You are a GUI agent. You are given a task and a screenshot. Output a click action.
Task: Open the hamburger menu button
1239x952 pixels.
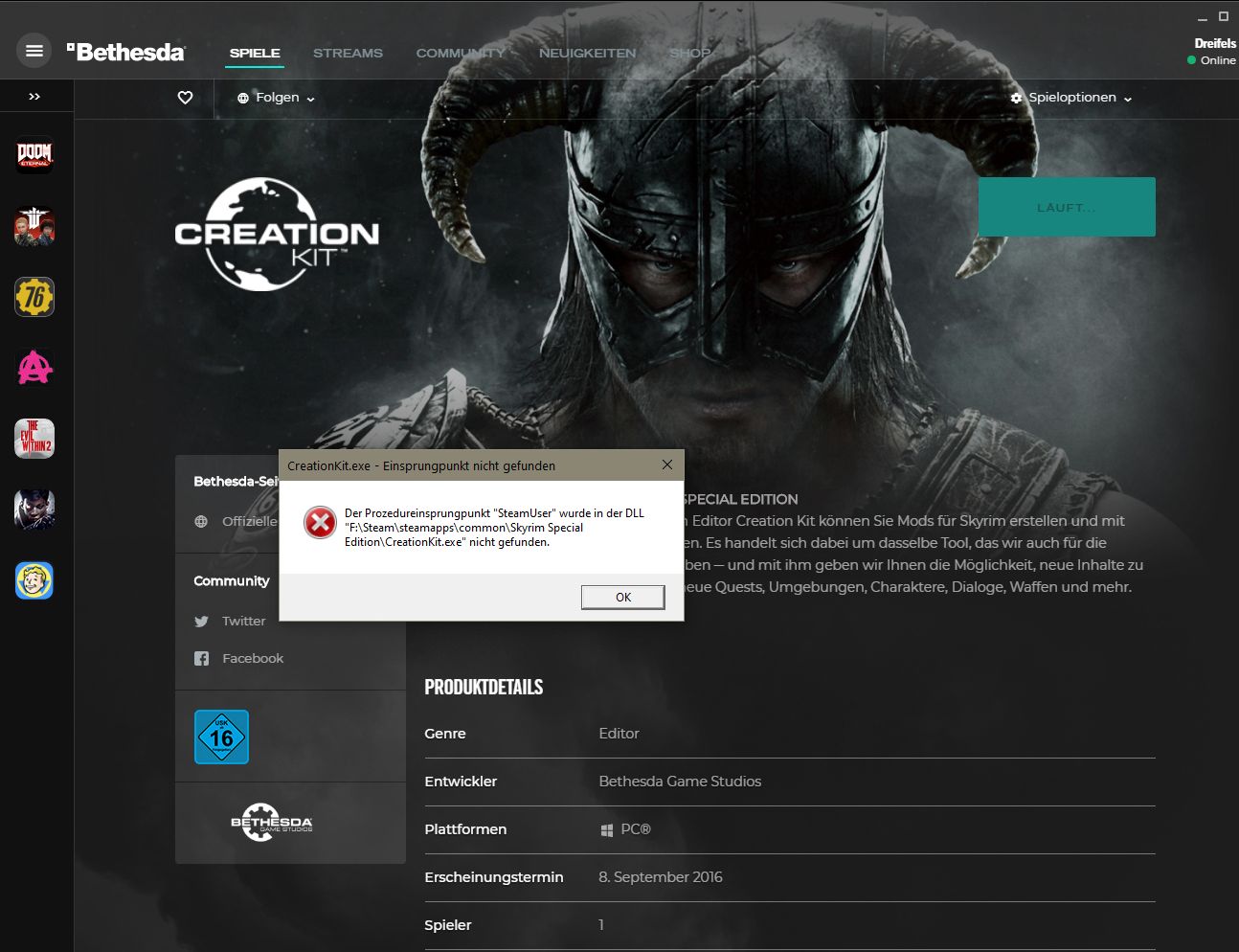(x=34, y=51)
